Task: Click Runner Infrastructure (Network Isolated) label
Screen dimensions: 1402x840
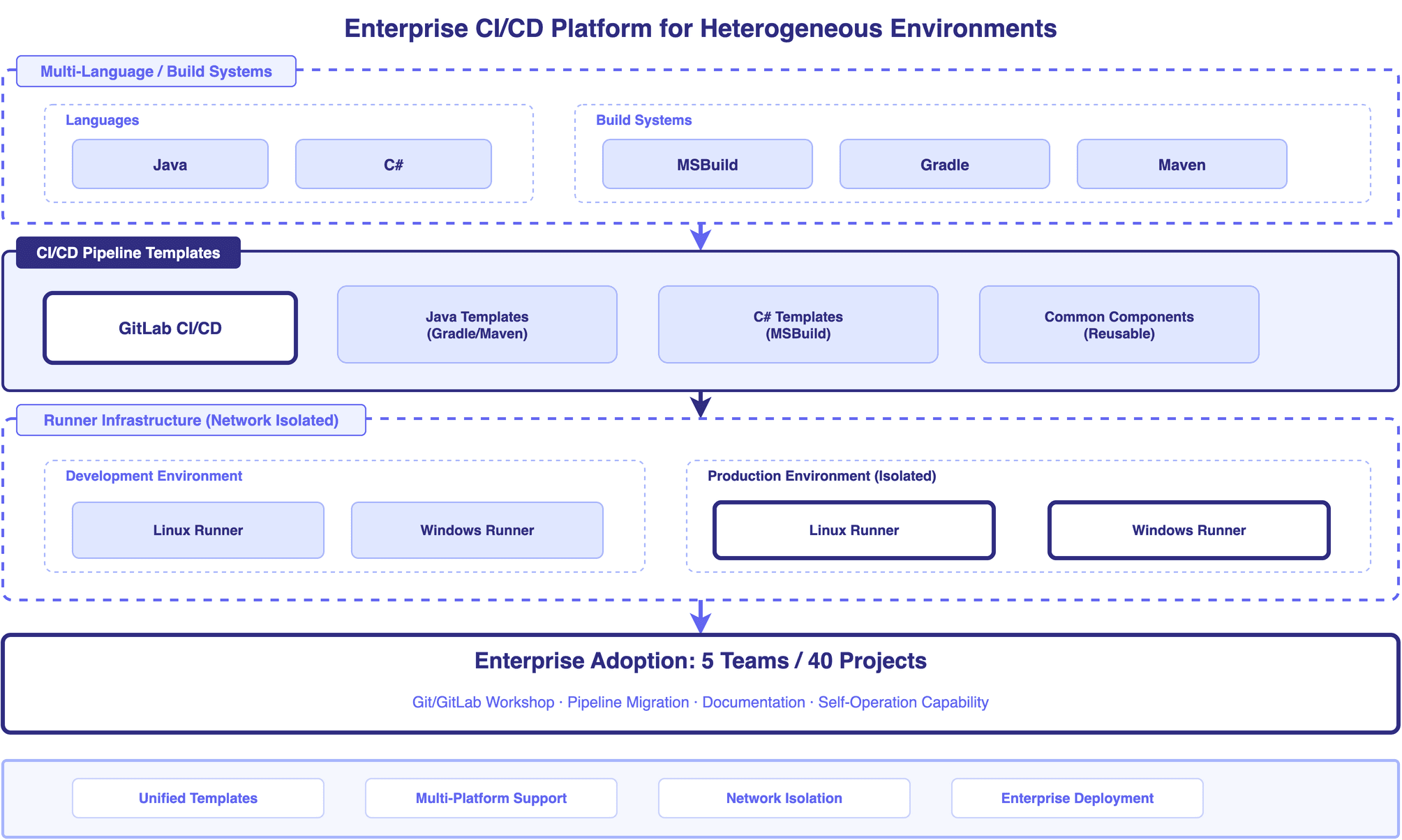Action: coord(191,420)
